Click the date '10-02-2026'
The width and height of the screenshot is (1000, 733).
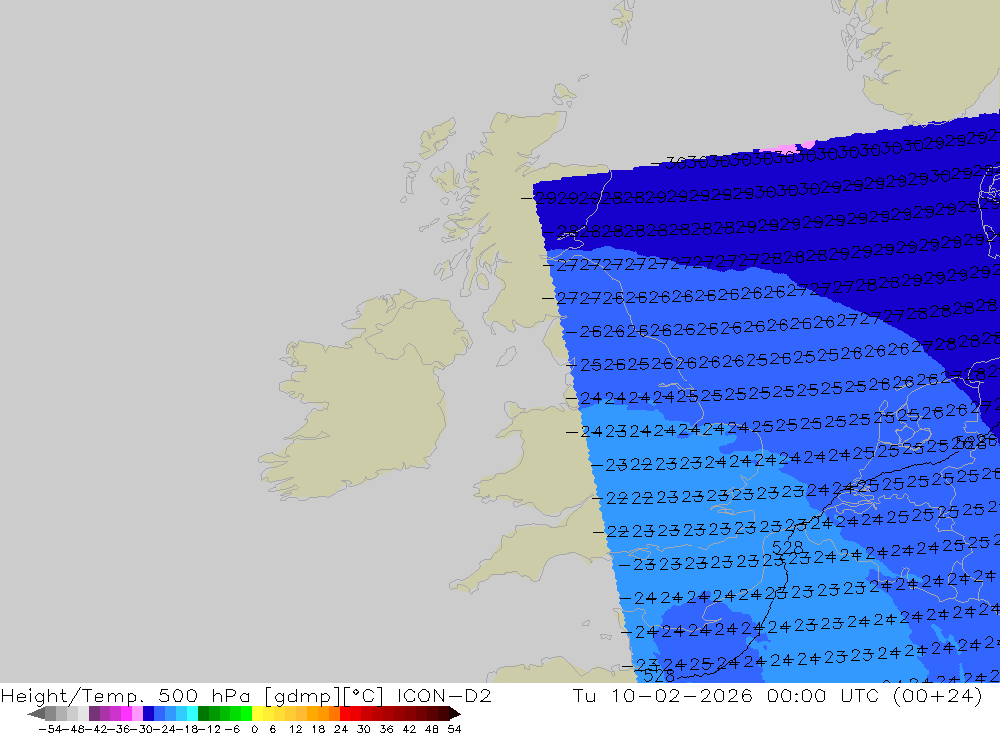682,696
